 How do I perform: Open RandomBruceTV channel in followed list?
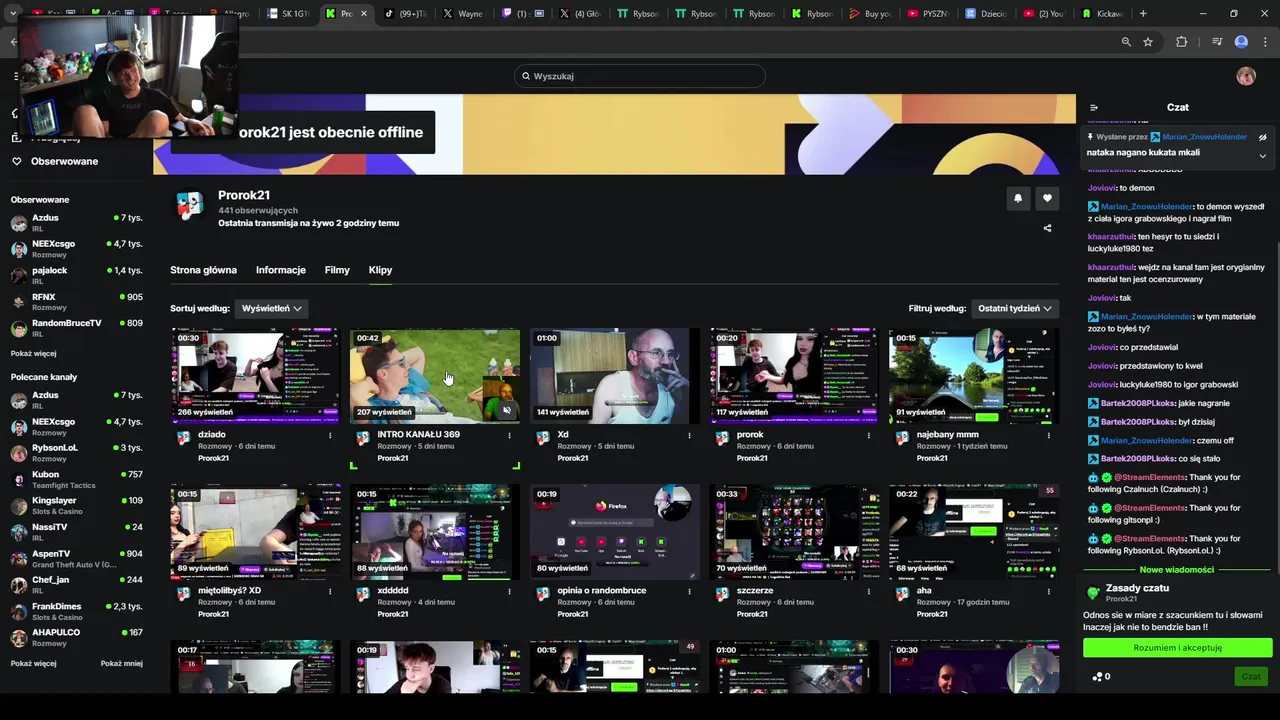click(x=76, y=328)
